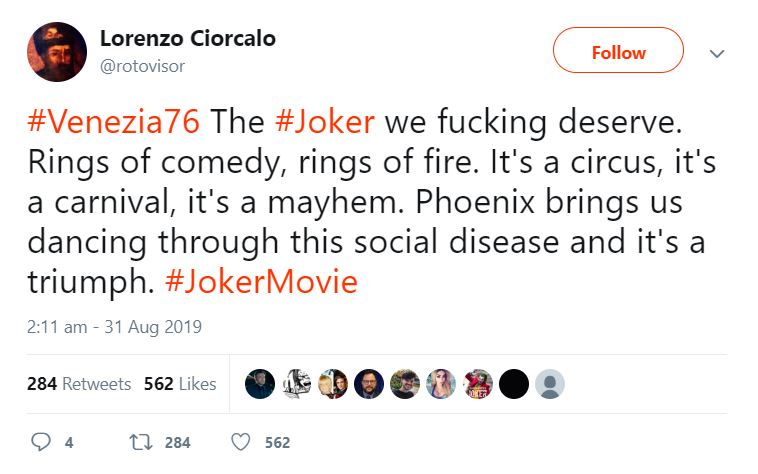Open the #Venezia76 hashtag
The image size is (758, 474).
pos(114,121)
